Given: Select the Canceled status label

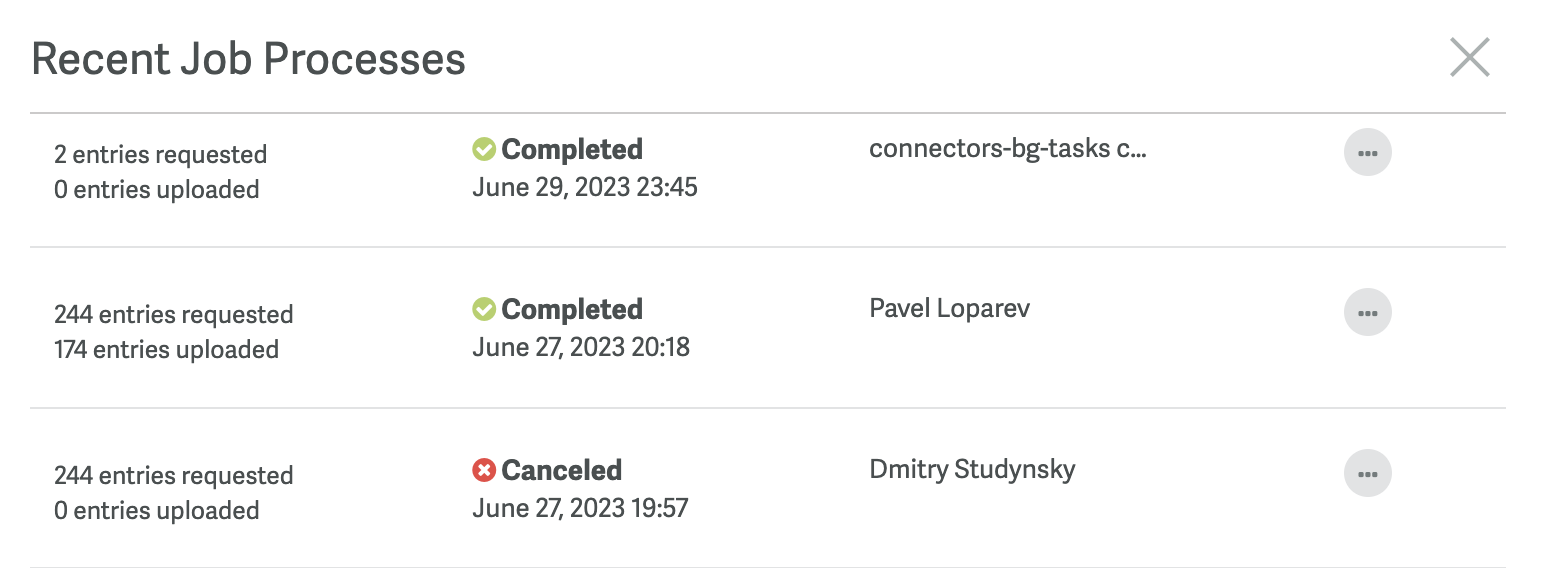Looking at the screenshot, I should click(x=562, y=470).
